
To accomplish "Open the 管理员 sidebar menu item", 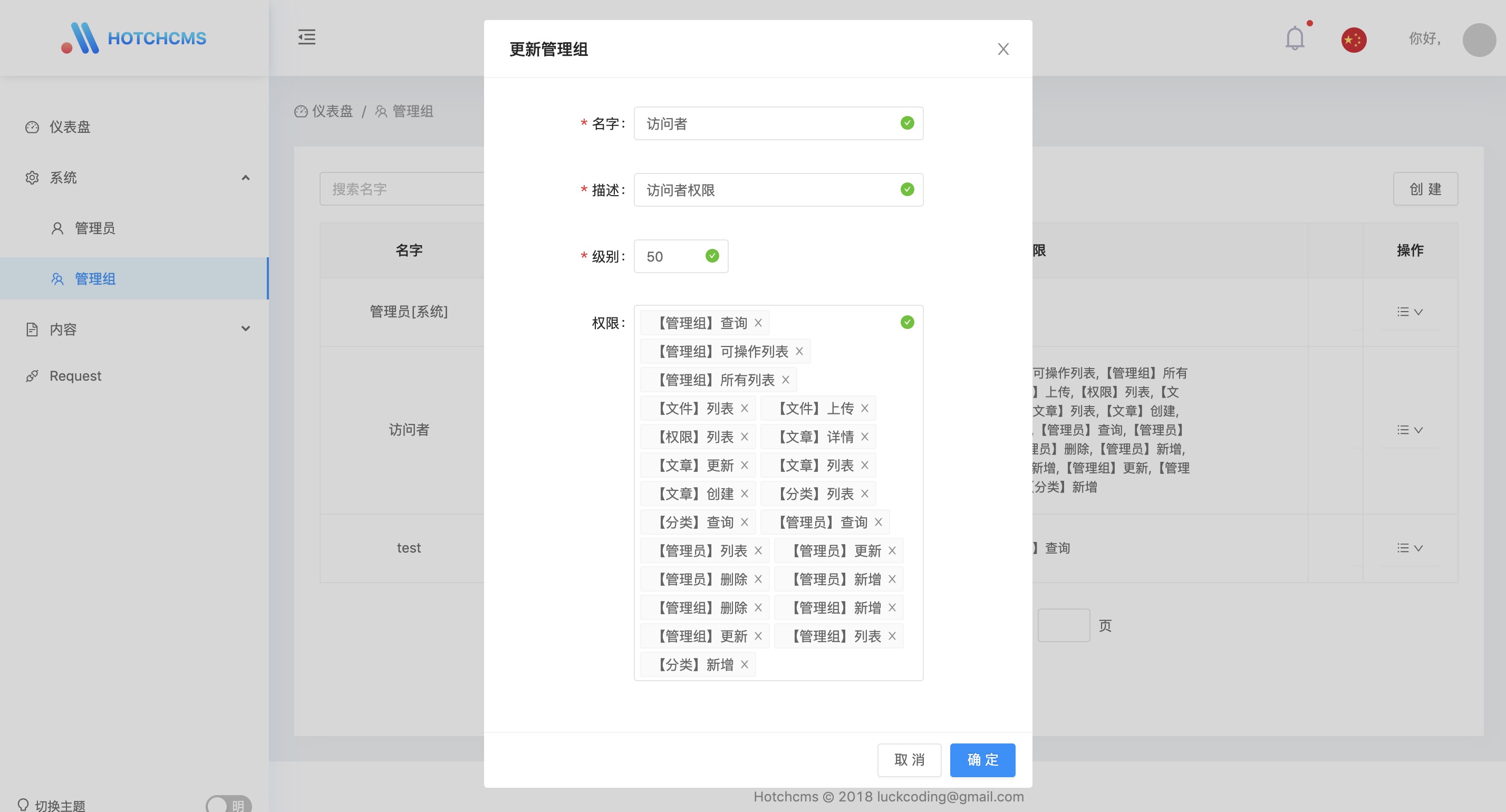I will click(95, 228).
